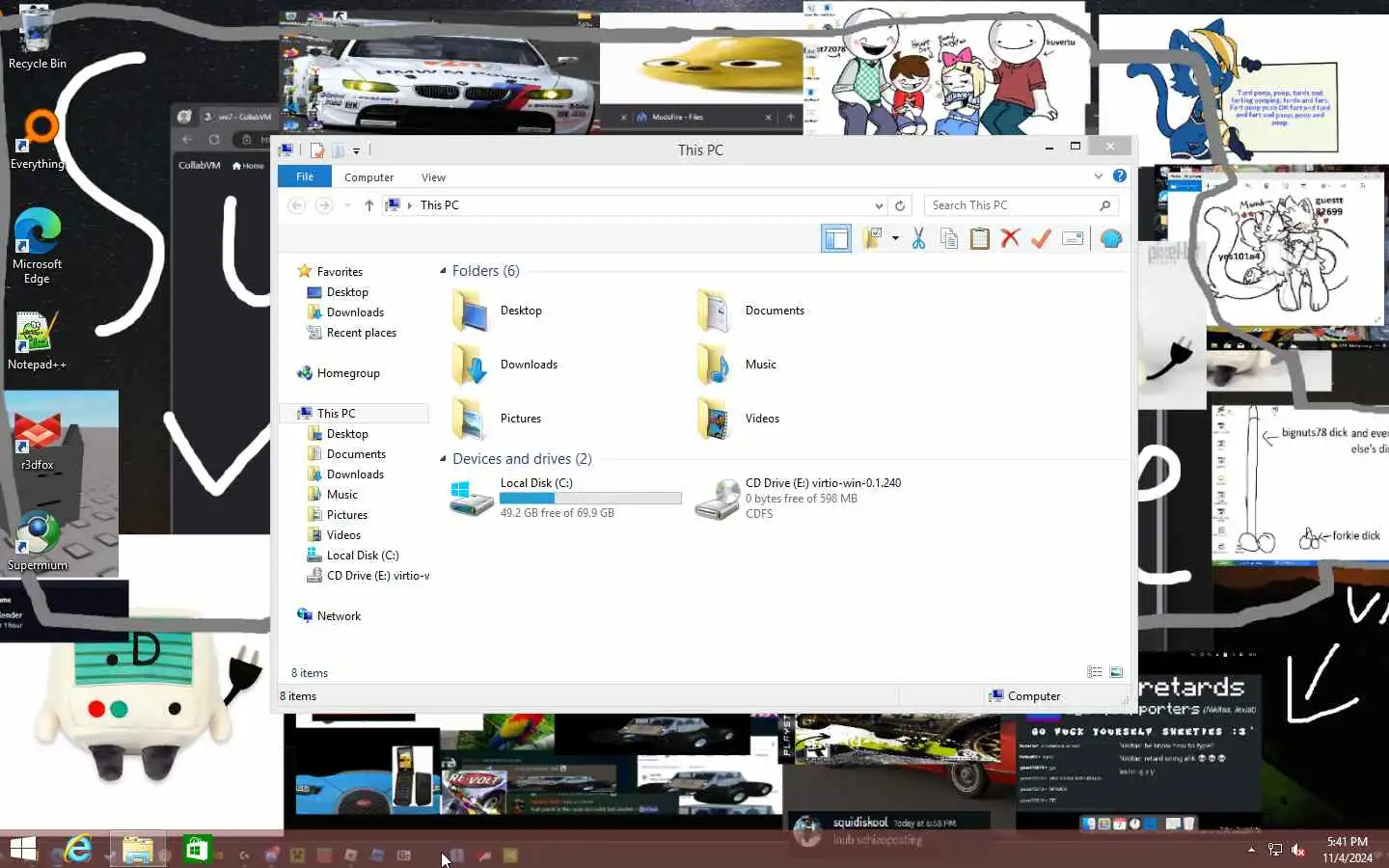Click the Local Disk (C:) usage bar
This screenshot has height=868, width=1389.
(x=590, y=499)
